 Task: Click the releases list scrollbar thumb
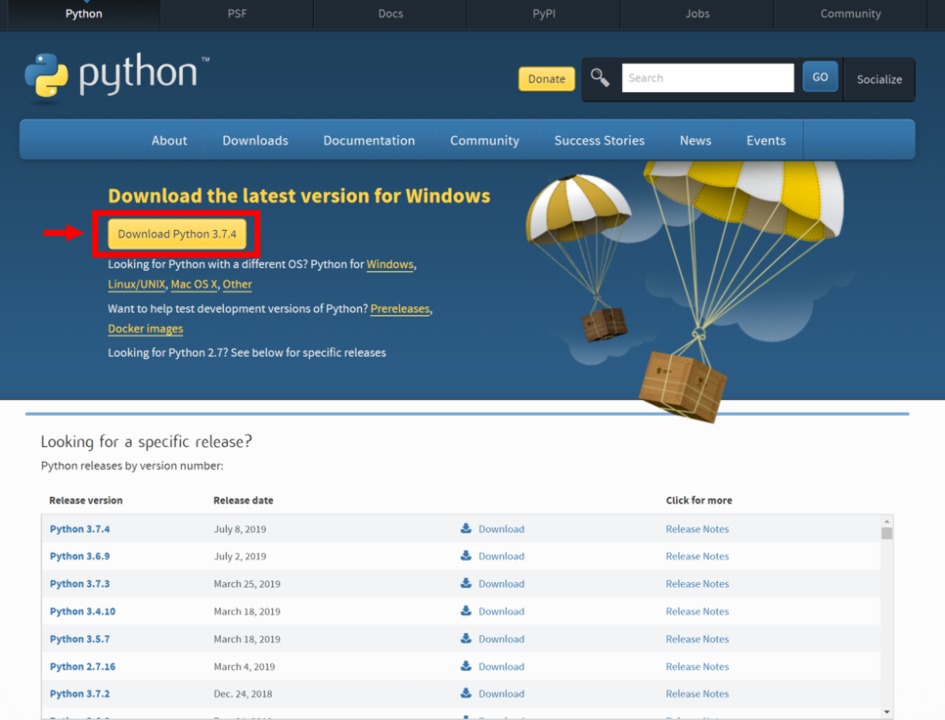(x=886, y=533)
